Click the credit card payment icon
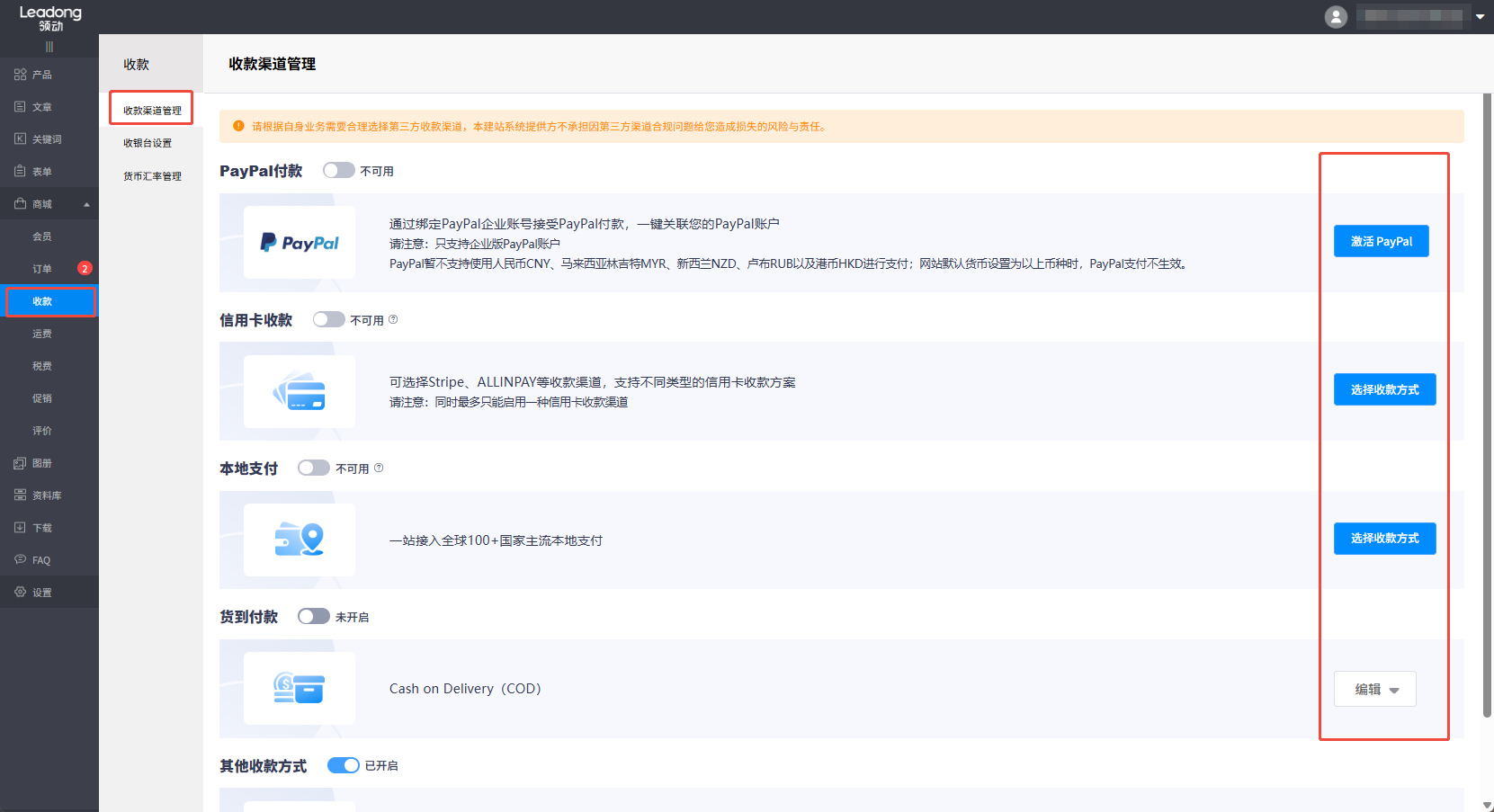This screenshot has height=812, width=1494. click(299, 392)
